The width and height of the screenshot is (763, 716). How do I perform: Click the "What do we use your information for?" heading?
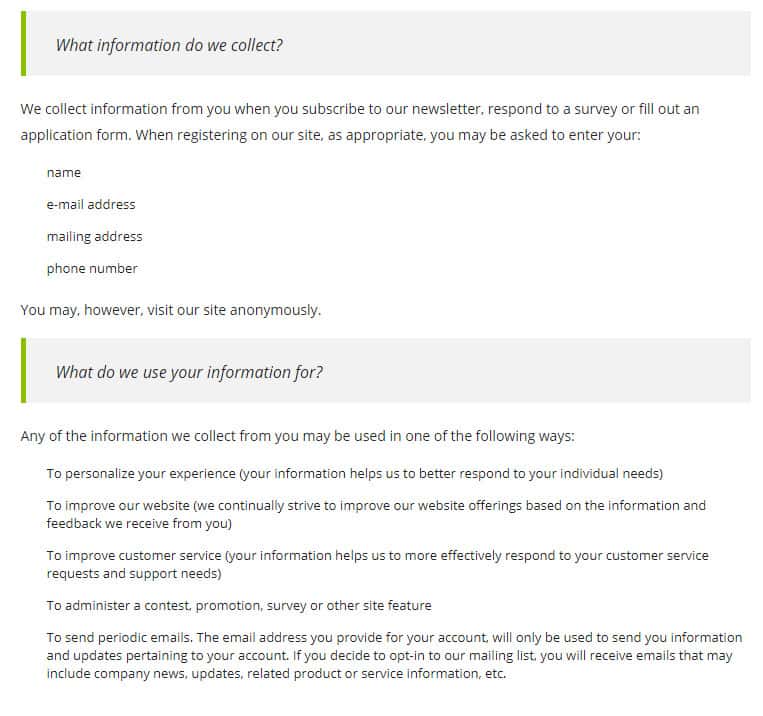coord(189,372)
